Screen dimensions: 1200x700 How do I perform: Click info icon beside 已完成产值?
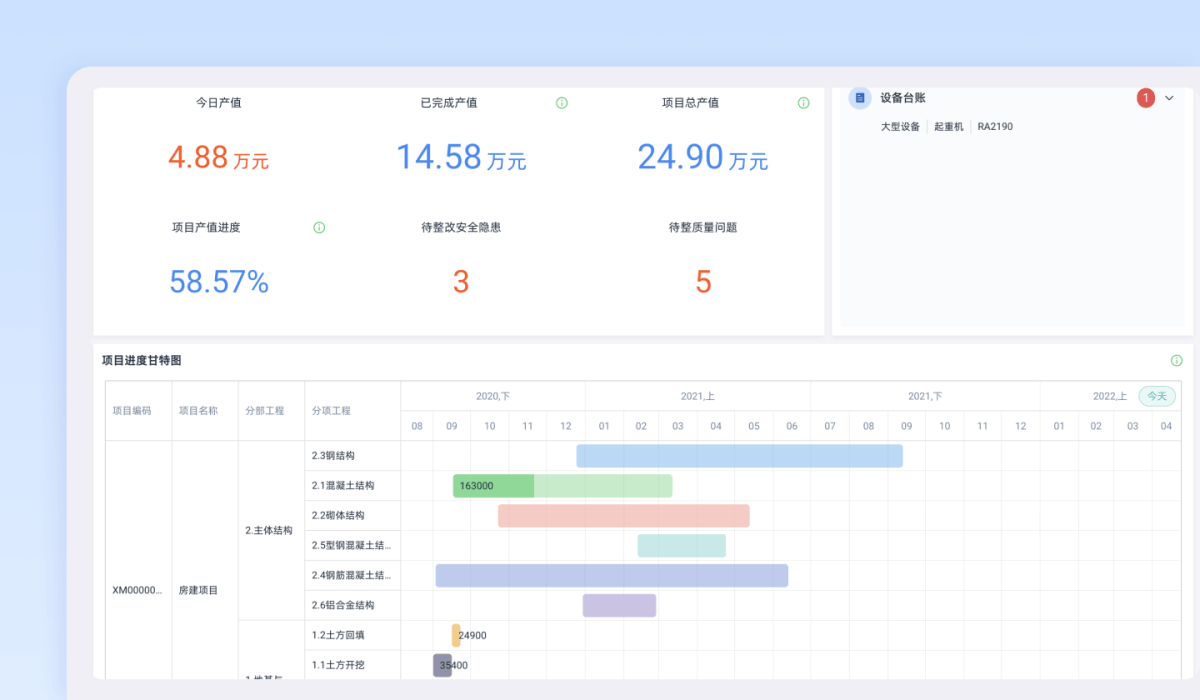(x=562, y=103)
